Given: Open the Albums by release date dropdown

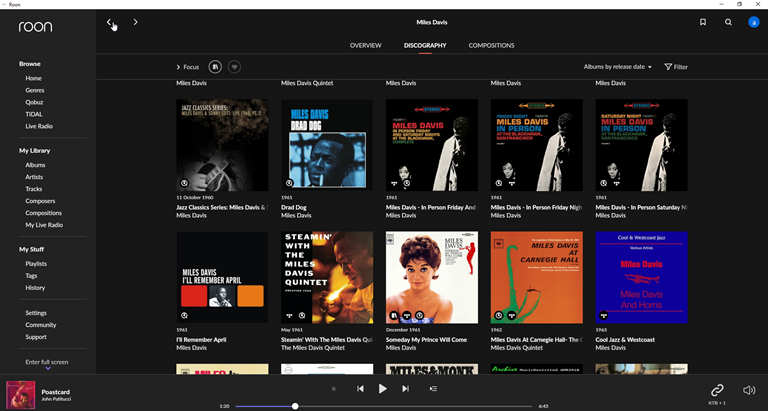Looking at the screenshot, I should point(617,67).
